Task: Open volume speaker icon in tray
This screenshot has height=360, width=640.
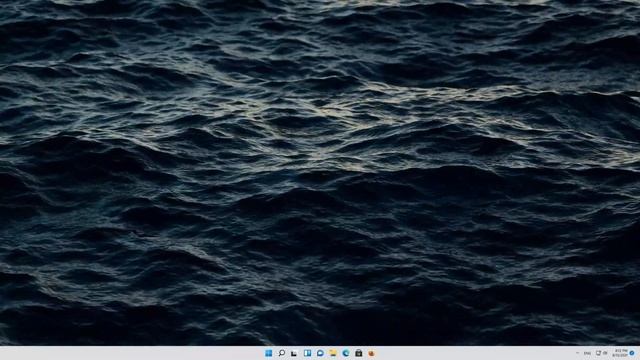Action: coord(605,353)
